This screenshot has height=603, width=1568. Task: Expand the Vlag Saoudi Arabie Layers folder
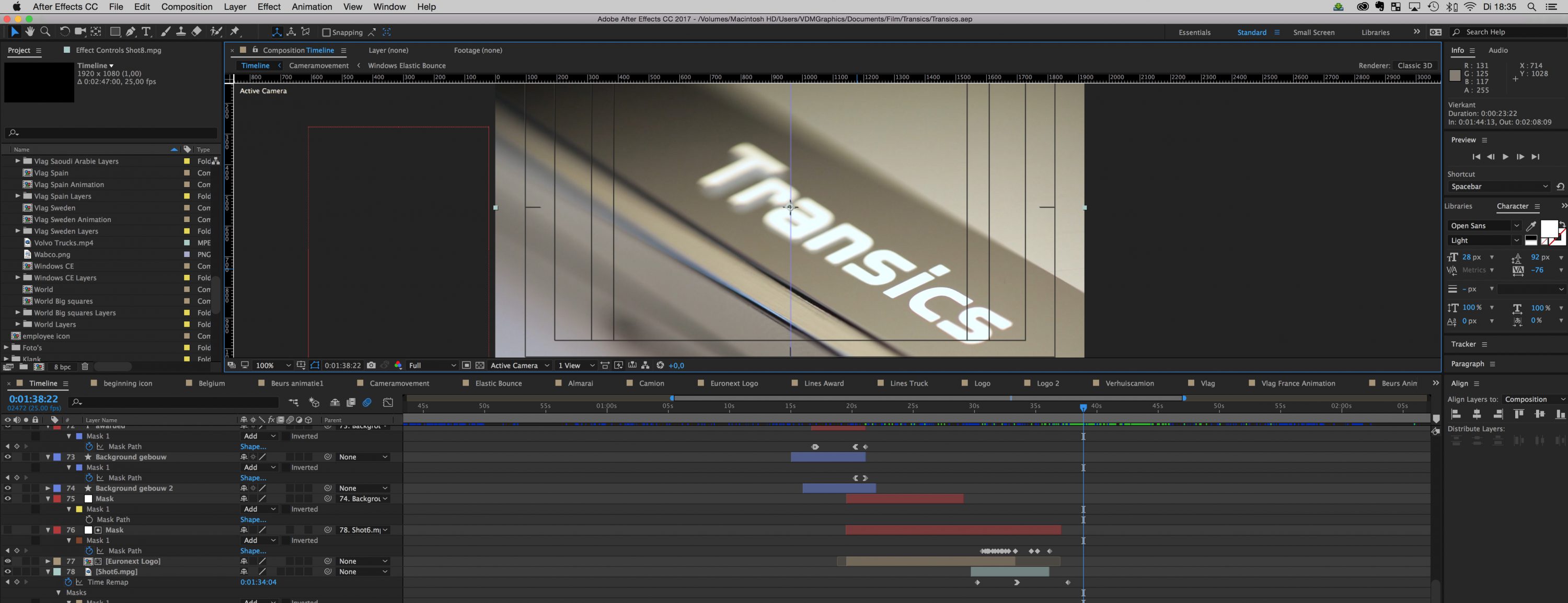coord(18,161)
